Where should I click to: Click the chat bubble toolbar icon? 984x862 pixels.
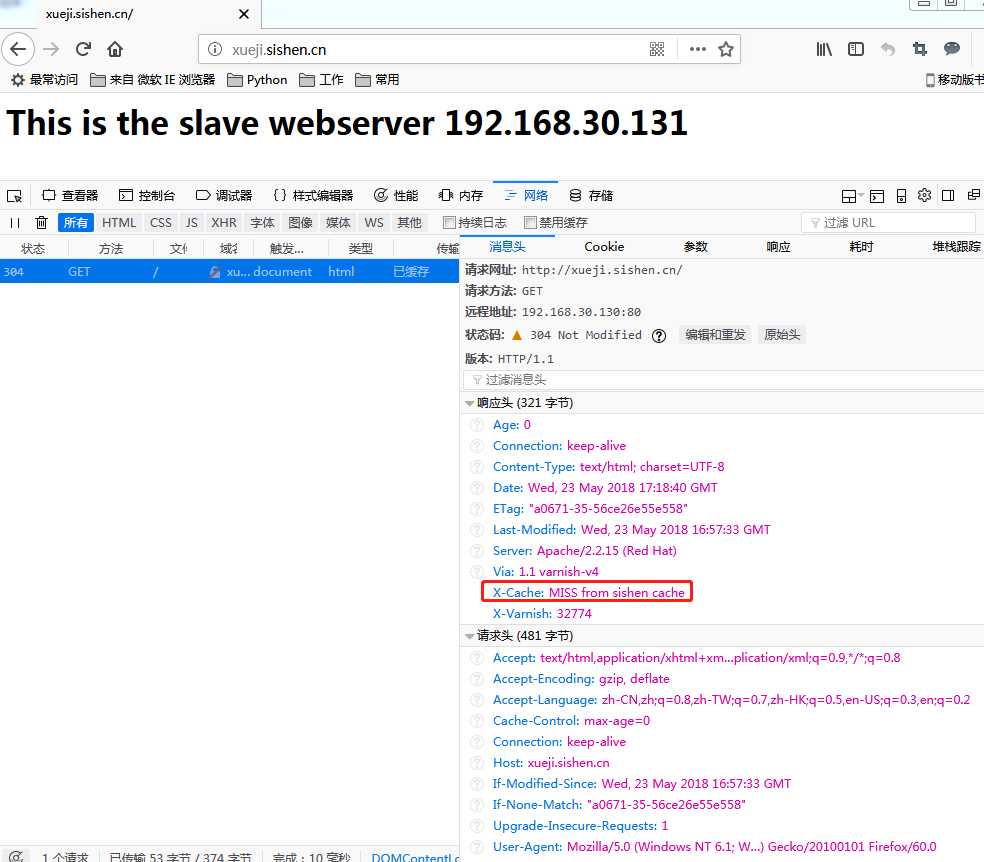(952, 49)
